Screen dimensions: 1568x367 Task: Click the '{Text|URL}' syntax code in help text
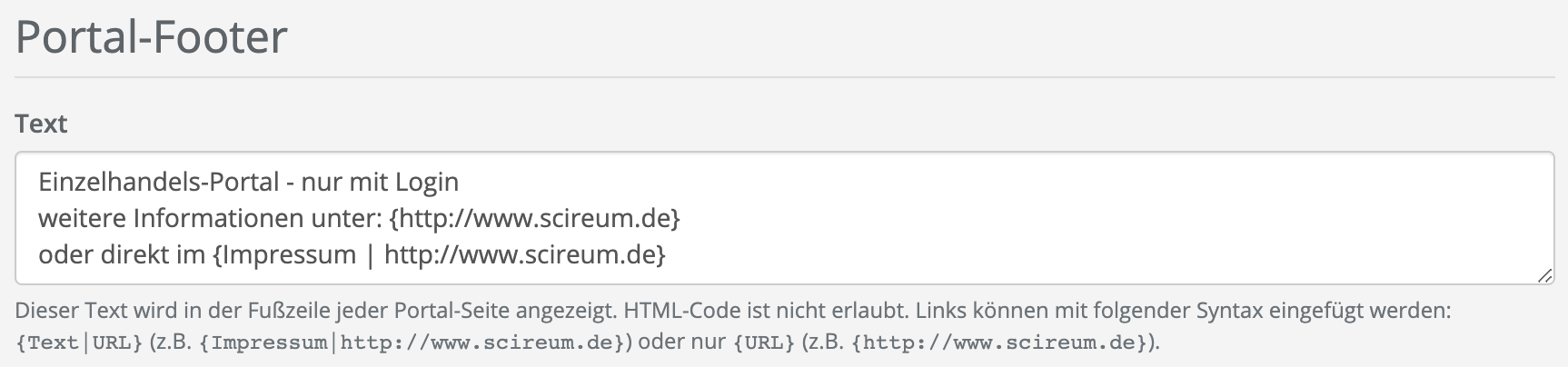pyautogui.click(x=79, y=343)
